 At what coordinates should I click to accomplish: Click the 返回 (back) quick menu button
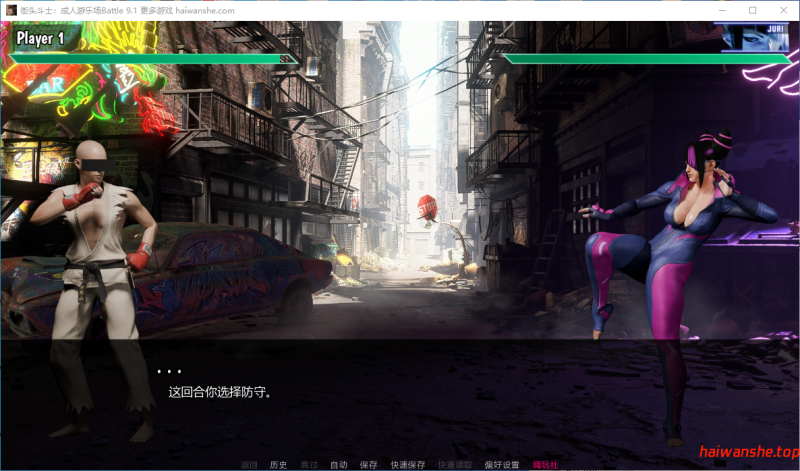pyautogui.click(x=249, y=465)
